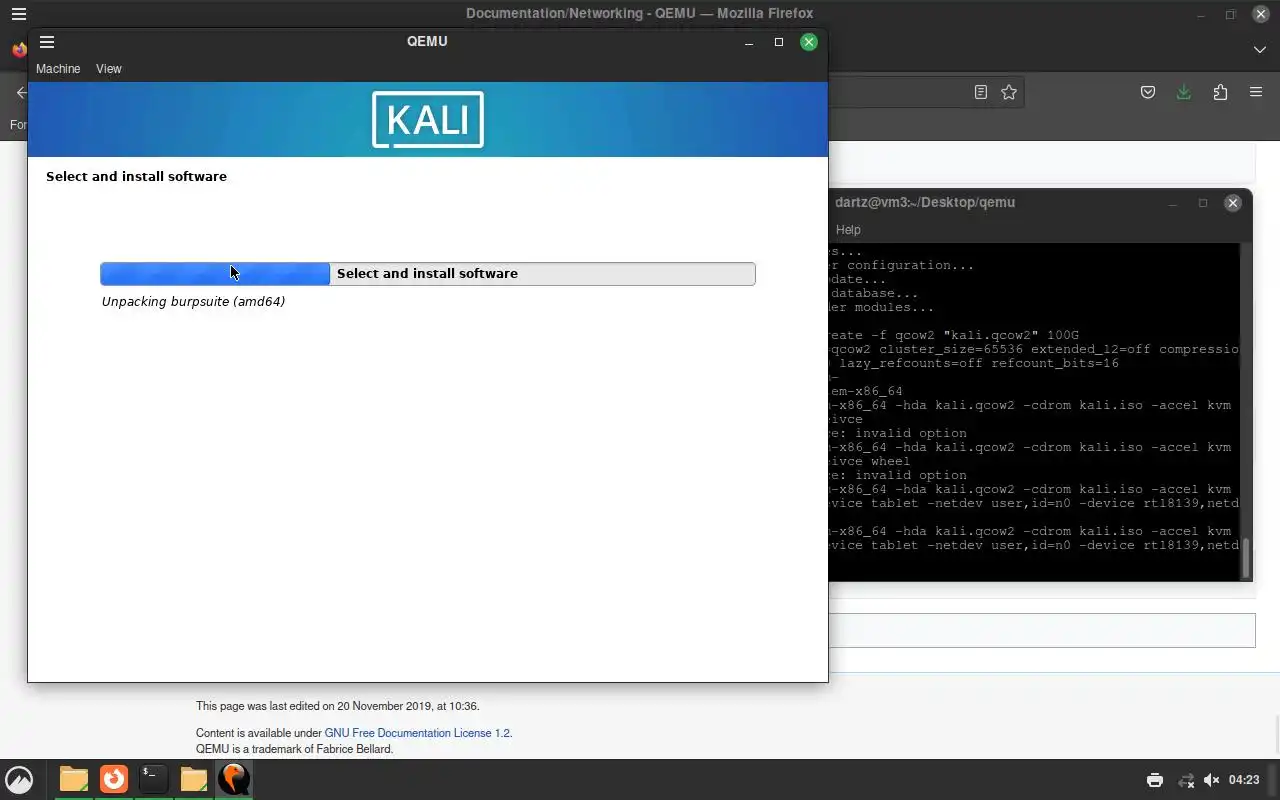Expand the Firefox tab list chevron
This screenshot has width=1280, height=800.
(x=1259, y=49)
